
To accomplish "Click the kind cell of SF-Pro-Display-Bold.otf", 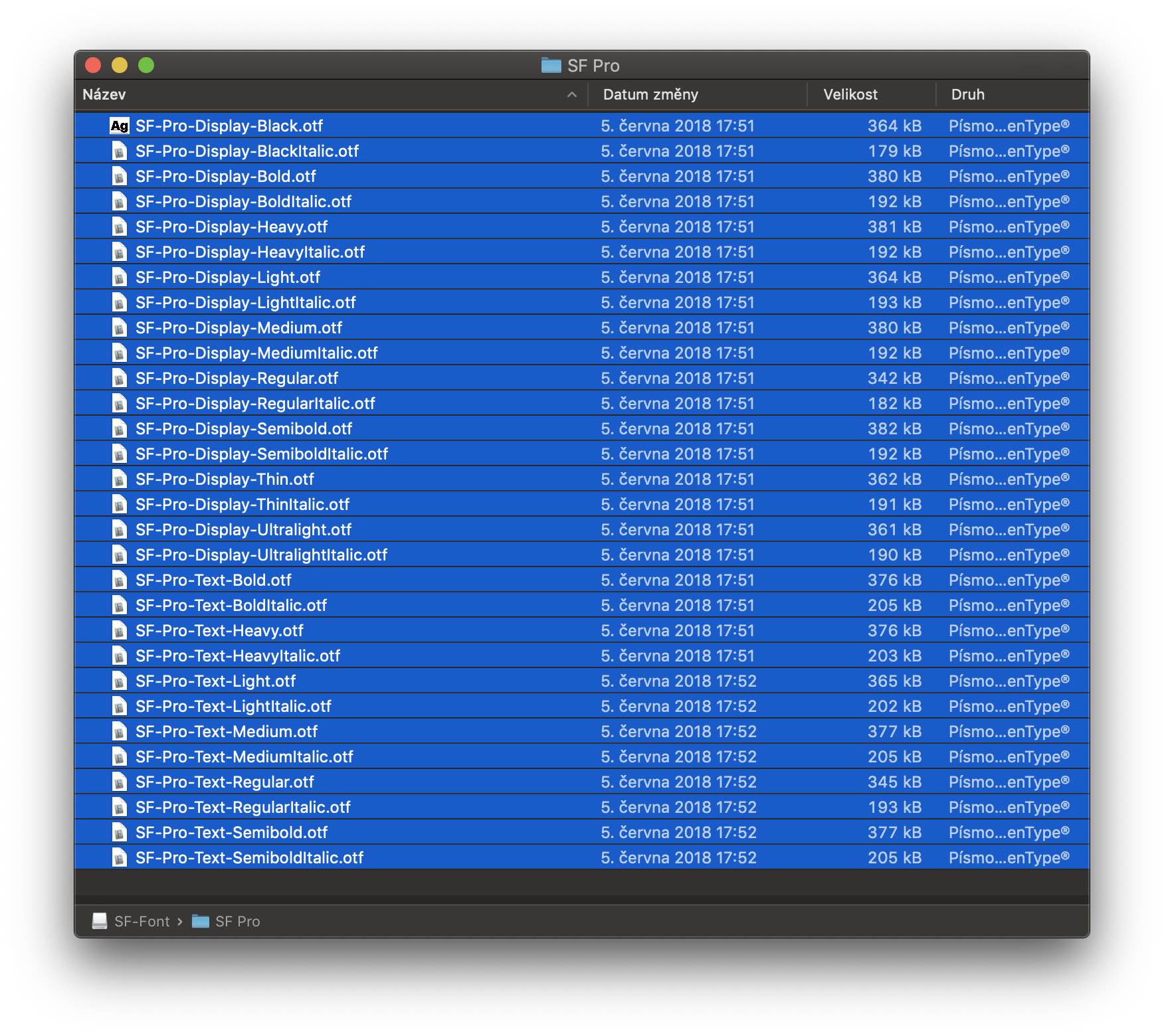I will click(1009, 176).
